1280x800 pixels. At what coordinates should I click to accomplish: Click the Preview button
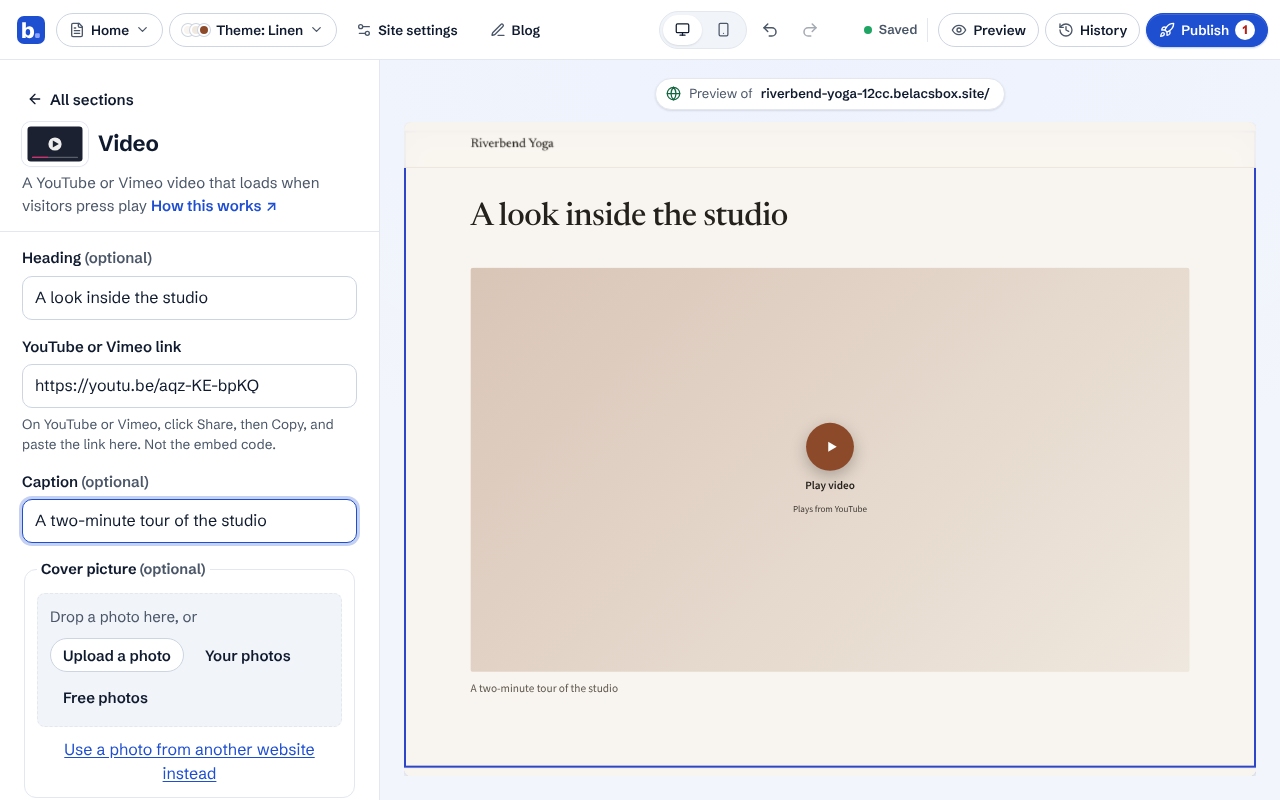click(988, 30)
